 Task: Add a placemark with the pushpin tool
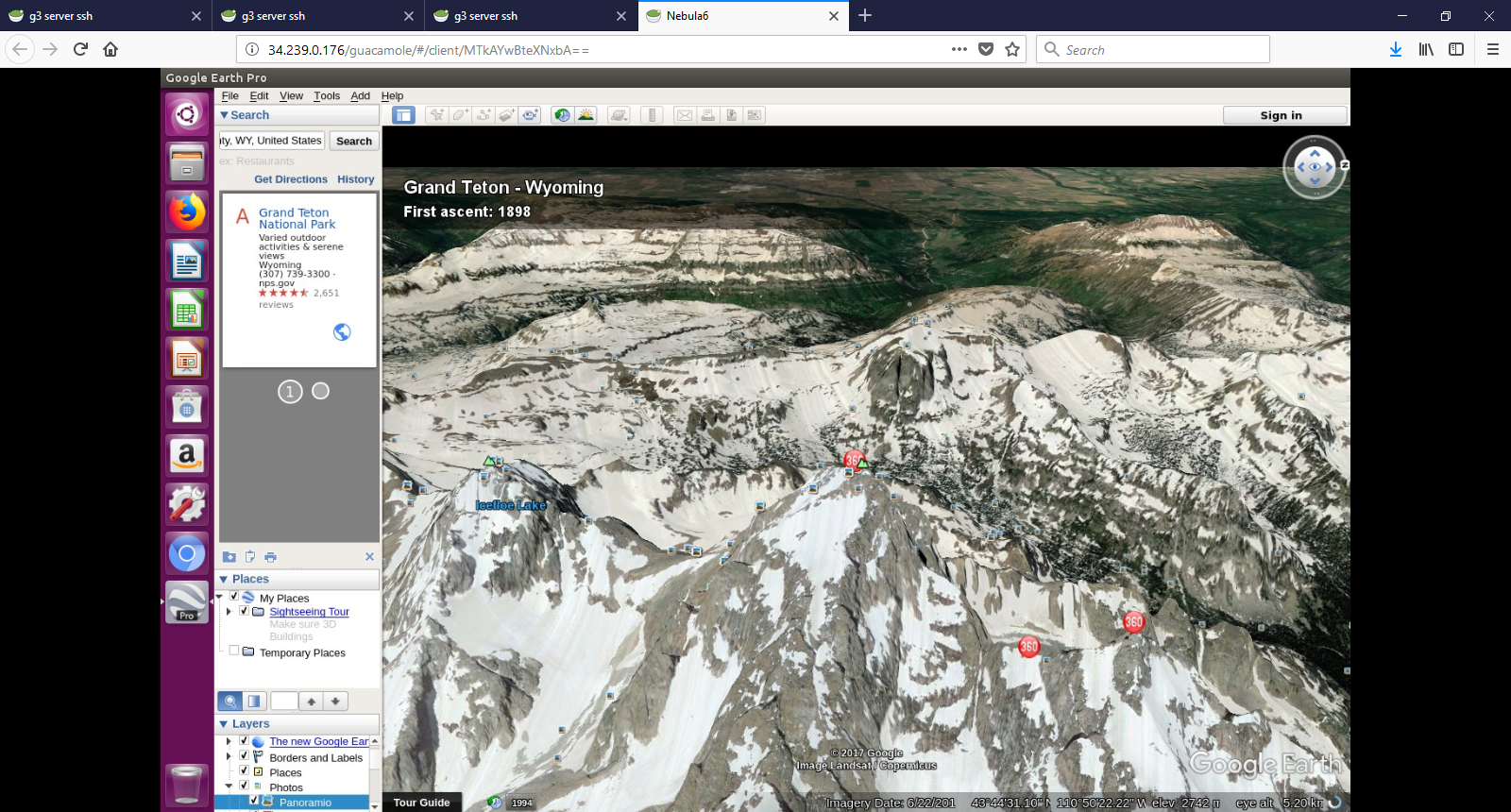point(436,115)
